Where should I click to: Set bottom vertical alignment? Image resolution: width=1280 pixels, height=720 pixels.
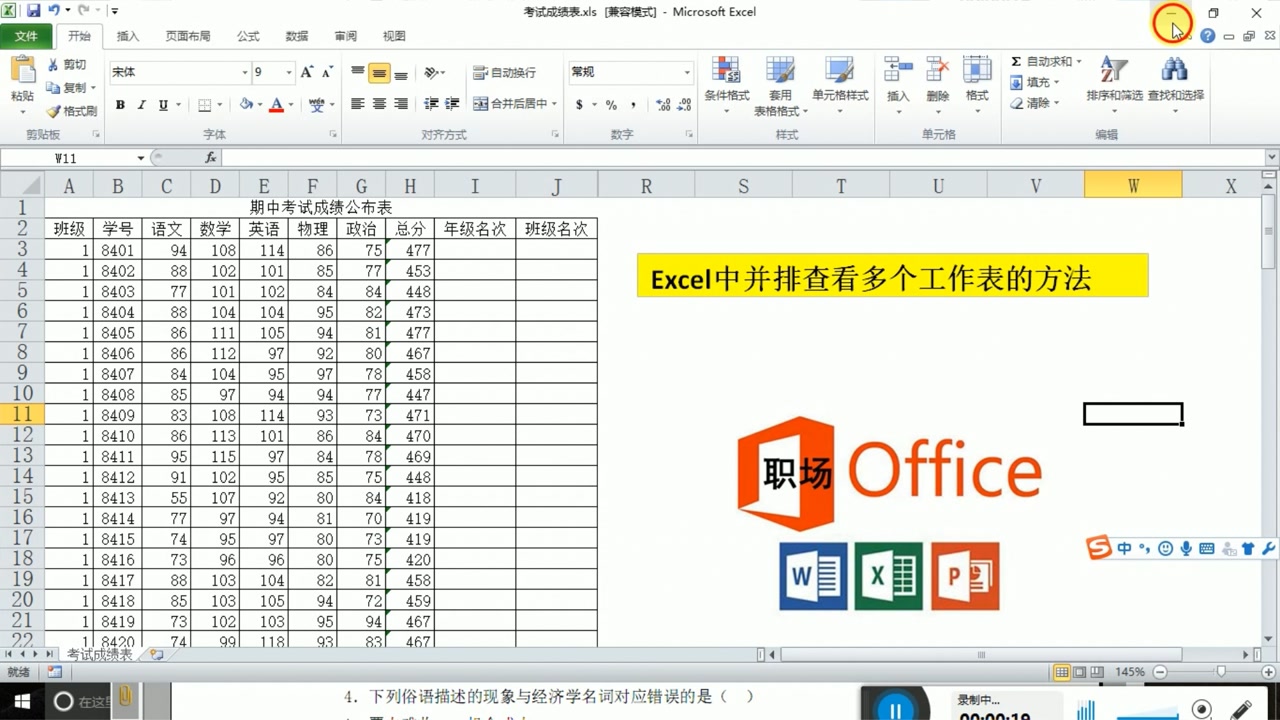coord(401,73)
